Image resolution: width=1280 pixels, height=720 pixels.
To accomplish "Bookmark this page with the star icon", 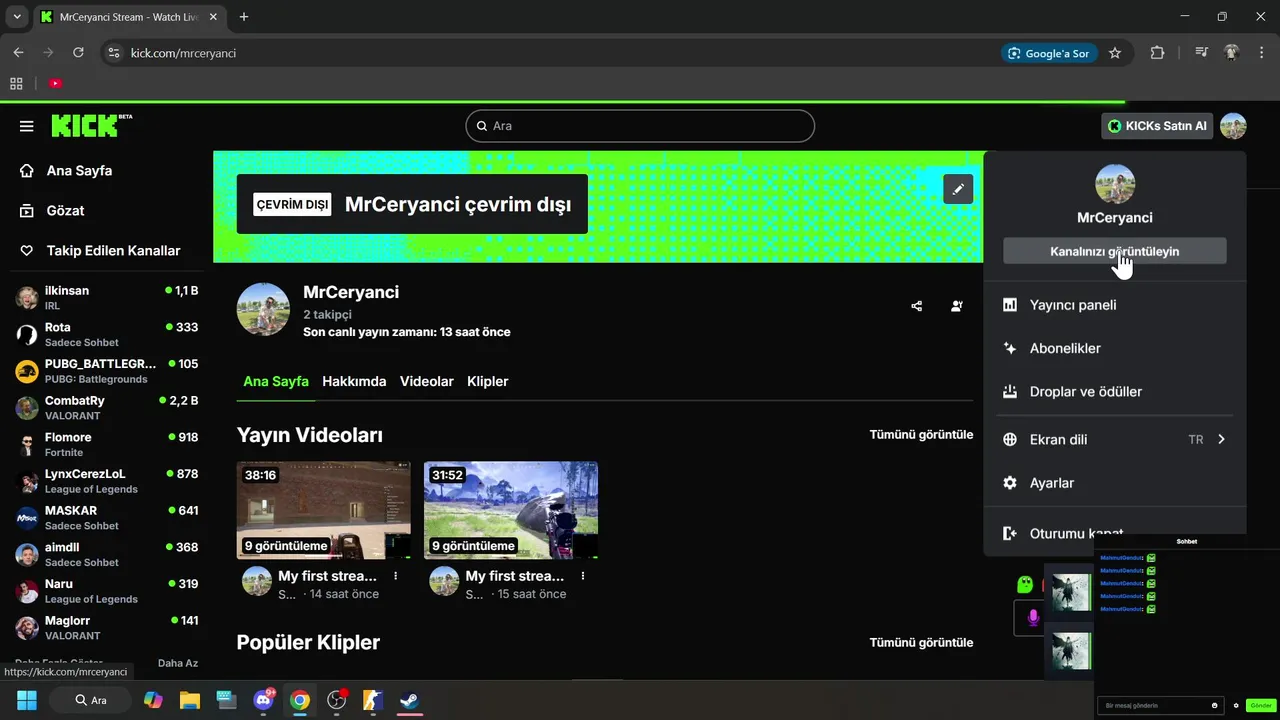I will click(x=1115, y=53).
